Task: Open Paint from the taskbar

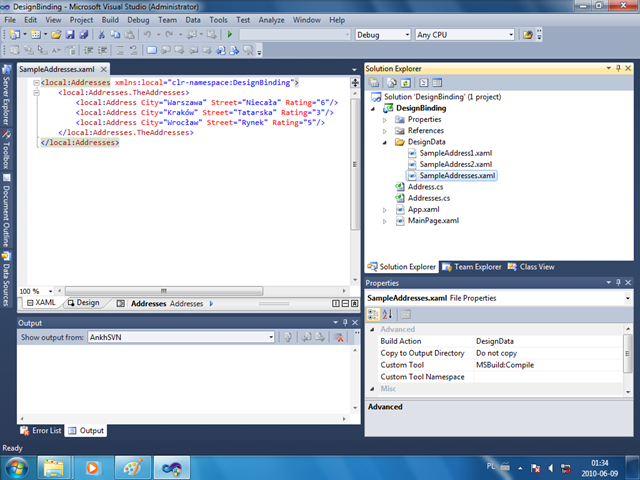Action: 132,468
